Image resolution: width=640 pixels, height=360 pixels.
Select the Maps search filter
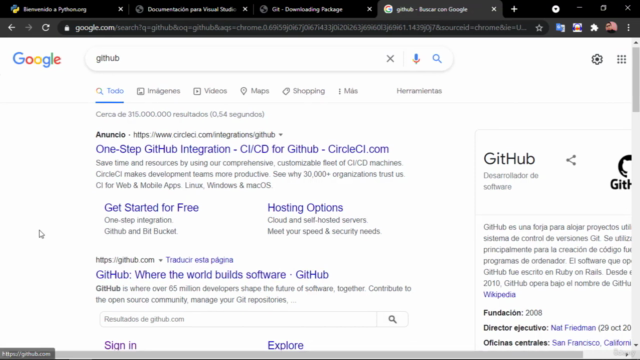[x=254, y=91]
